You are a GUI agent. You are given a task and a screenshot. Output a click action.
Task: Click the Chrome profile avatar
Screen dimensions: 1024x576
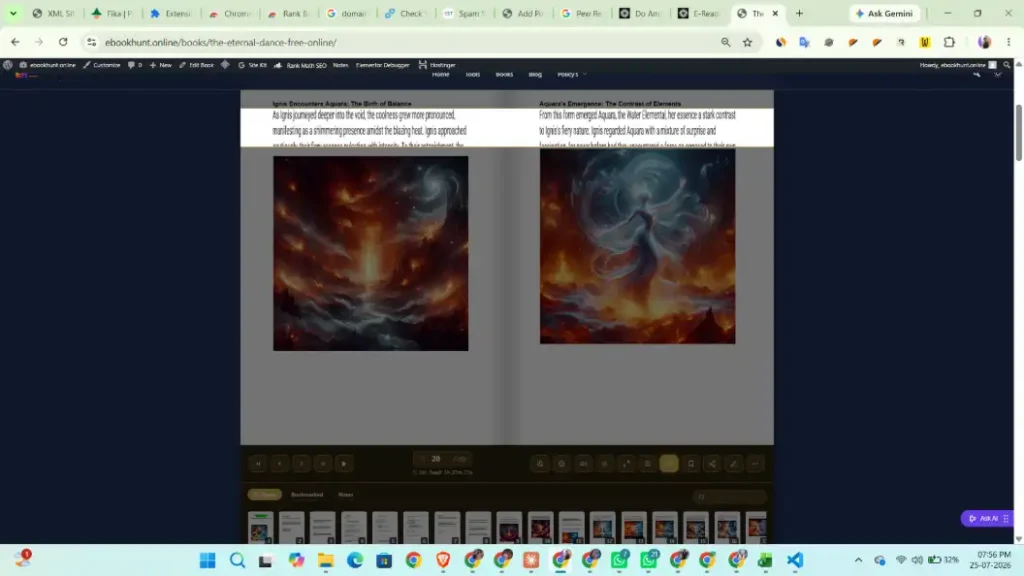tap(984, 42)
